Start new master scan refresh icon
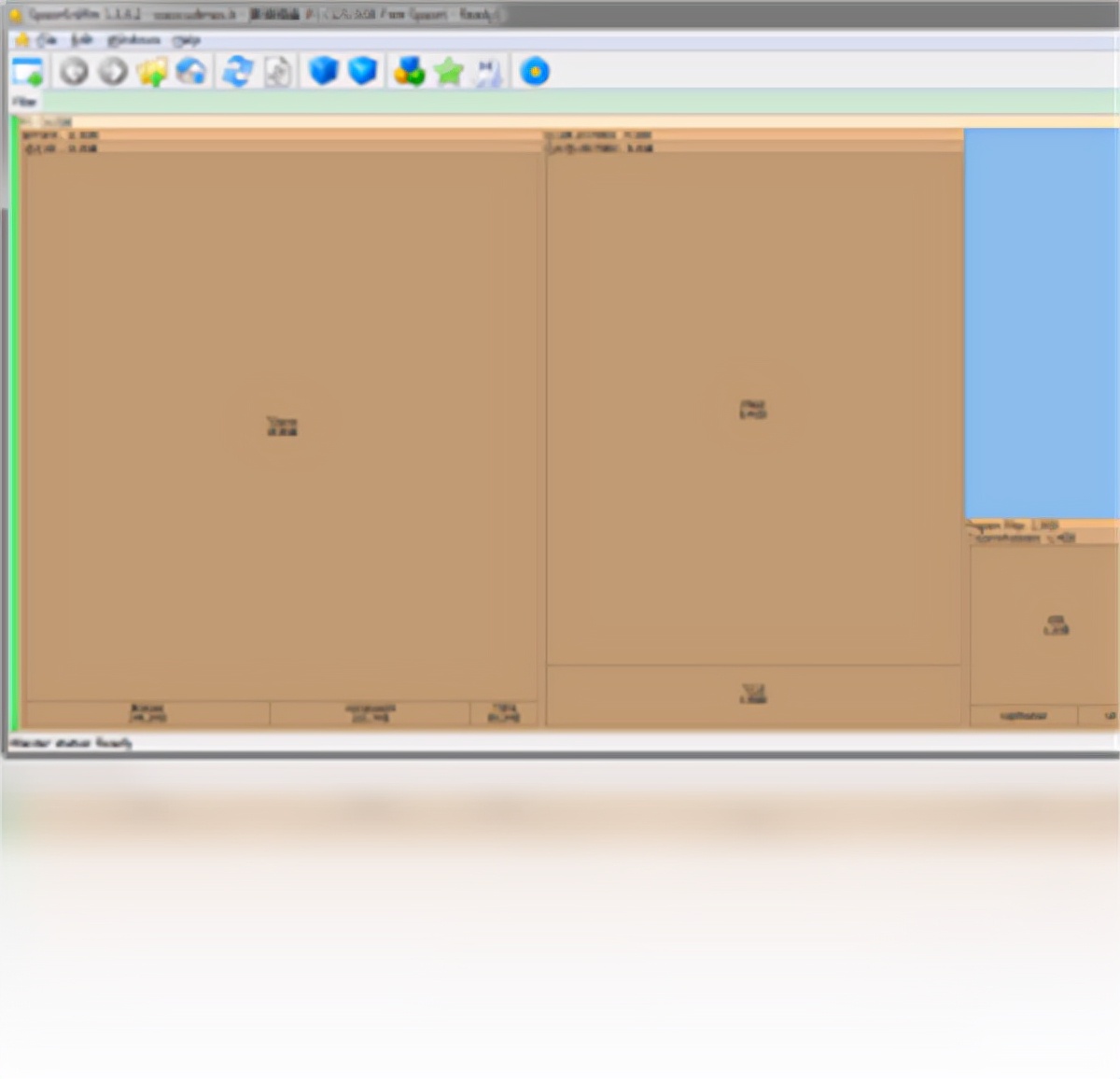The width and height of the screenshot is (1120, 1079). (x=238, y=71)
